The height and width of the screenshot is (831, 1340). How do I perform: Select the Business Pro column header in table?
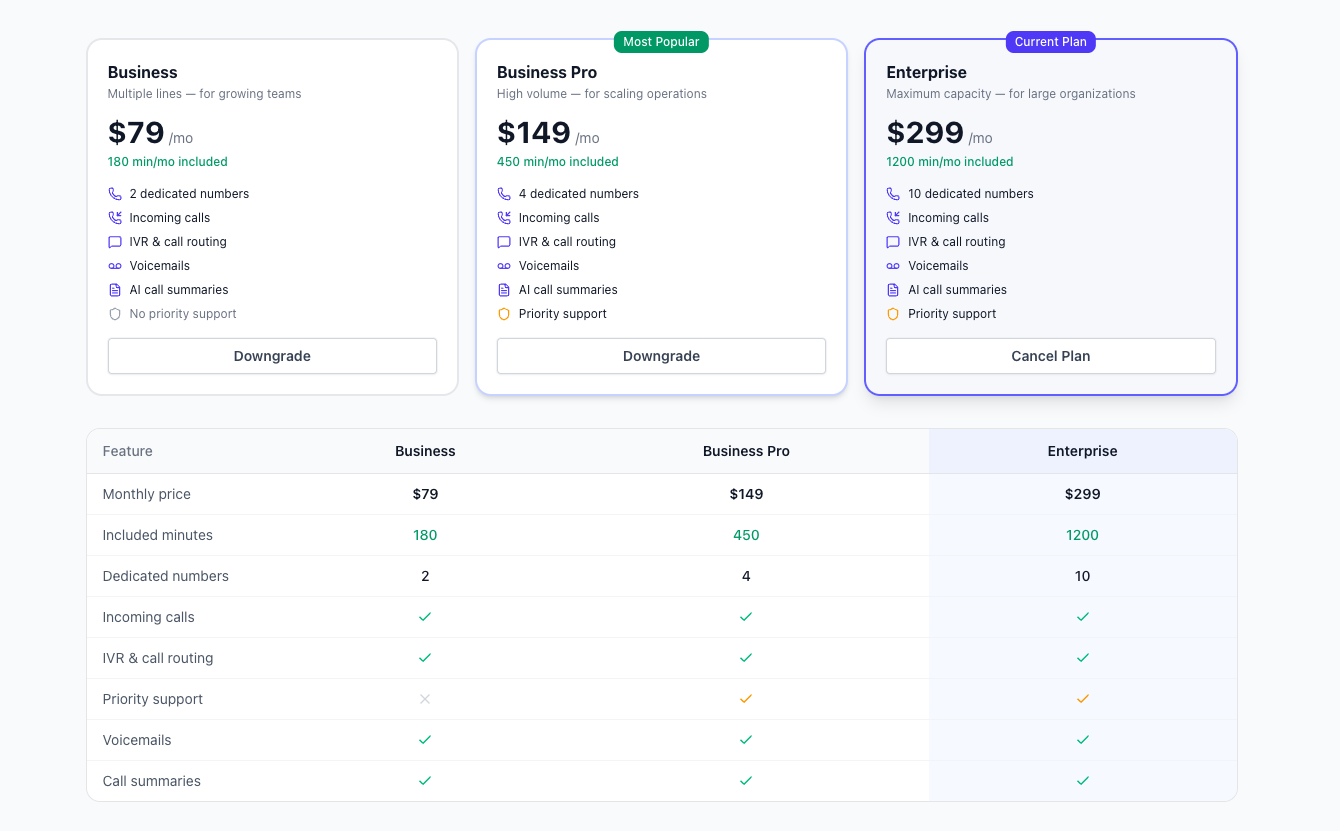pyautogui.click(x=746, y=451)
